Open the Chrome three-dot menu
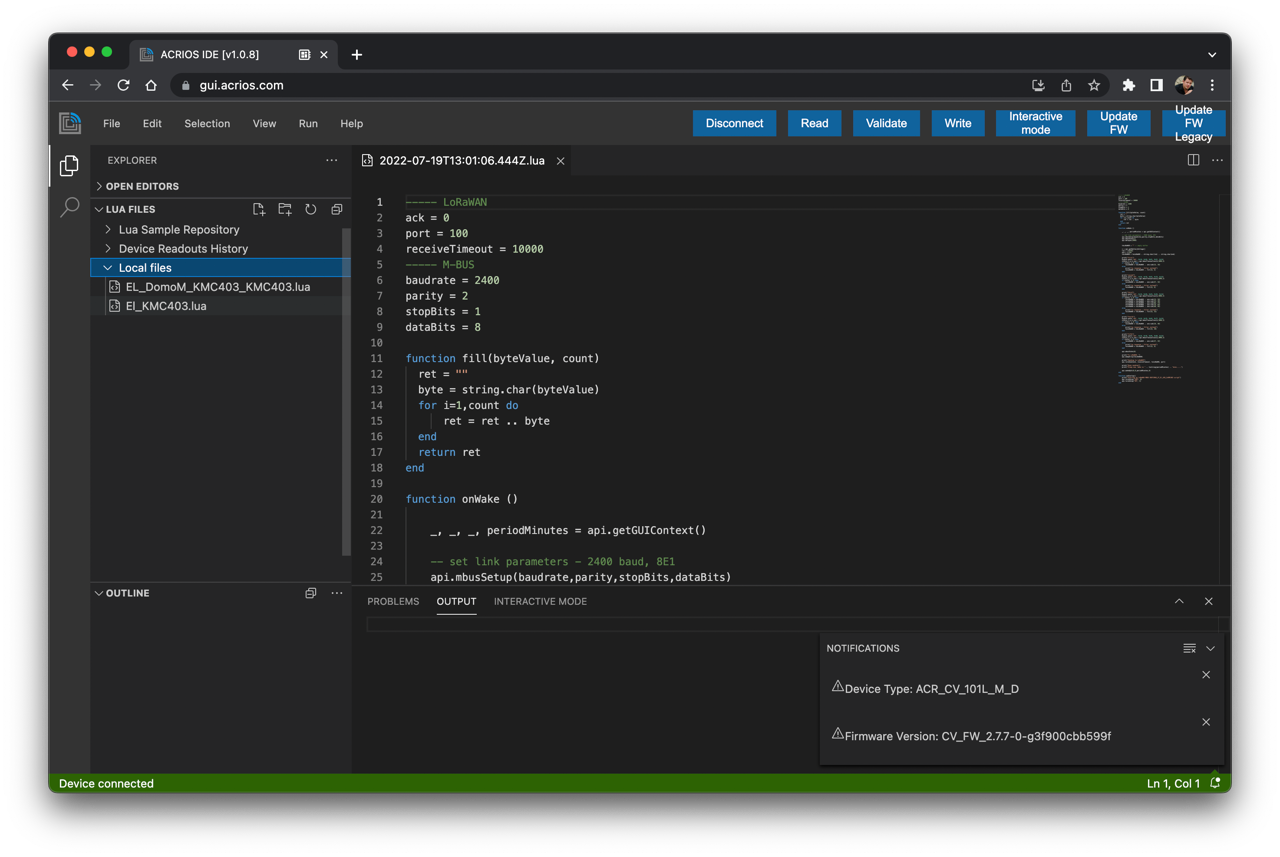1280x857 pixels. 1212,85
